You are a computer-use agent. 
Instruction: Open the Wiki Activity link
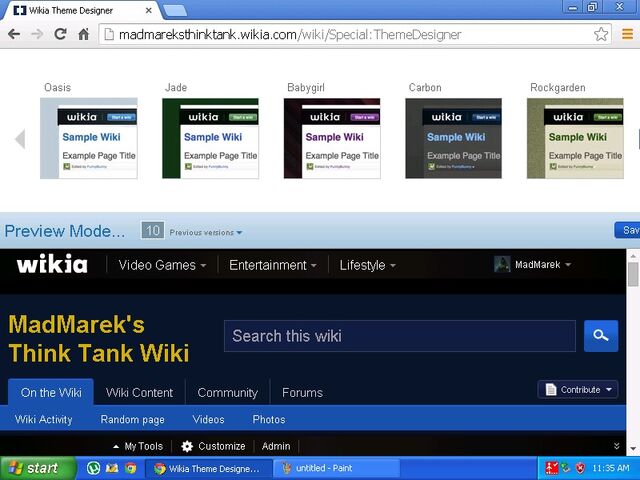[x=43, y=419]
